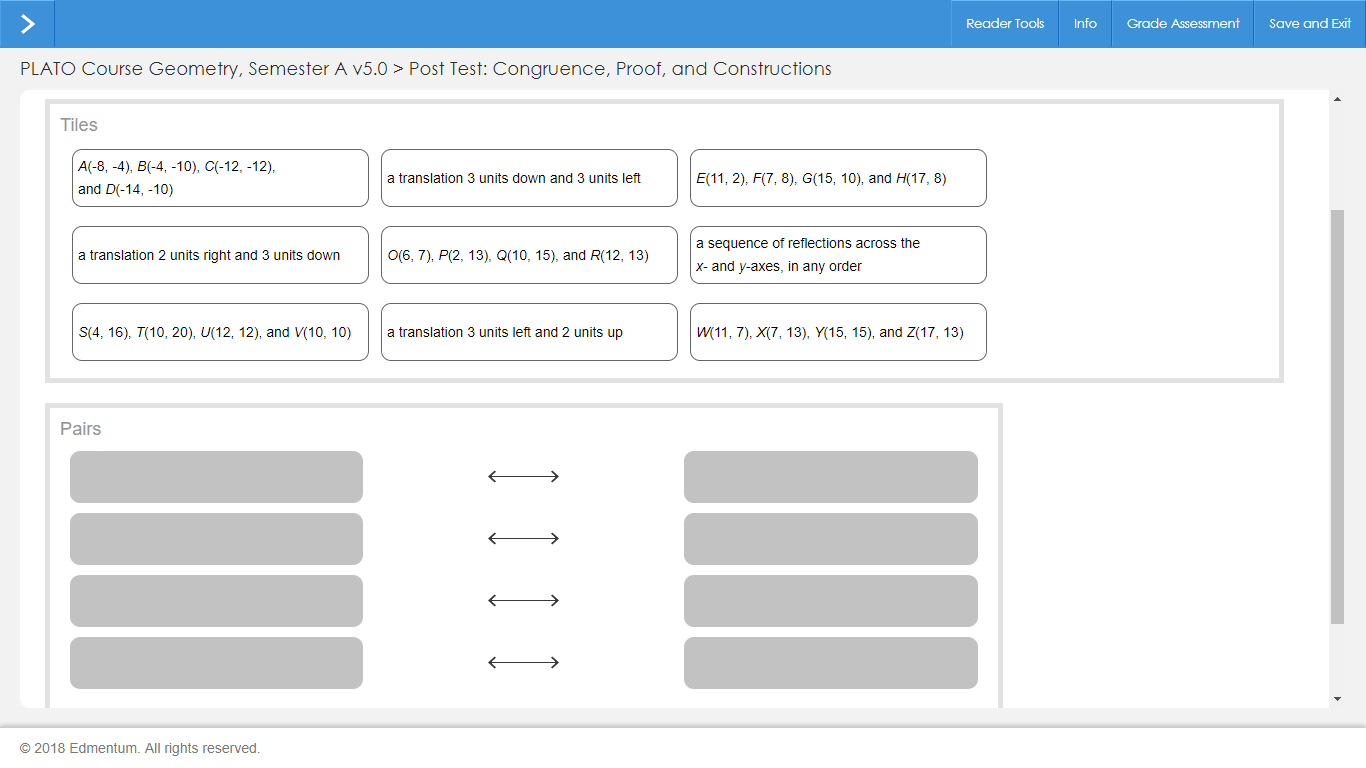Click the double arrow in the second pair row

pyautogui.click(x=523, y=539)
